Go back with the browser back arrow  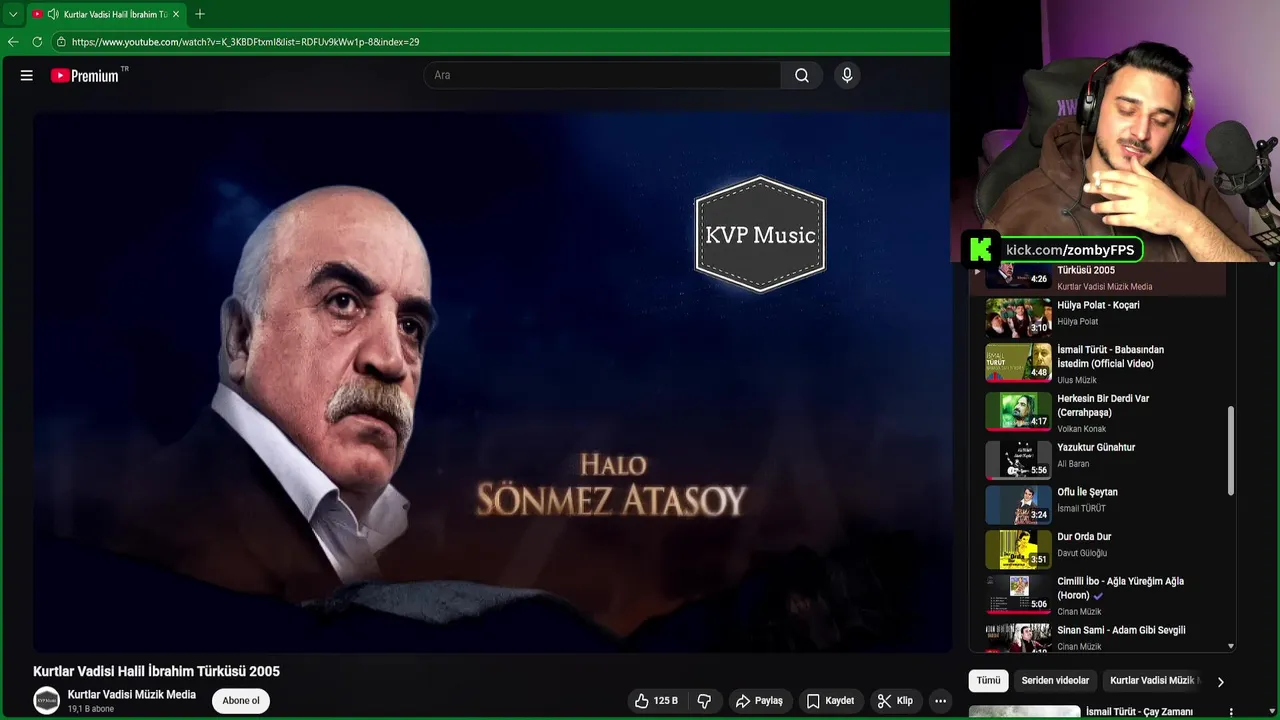click(x=13, y=42)
